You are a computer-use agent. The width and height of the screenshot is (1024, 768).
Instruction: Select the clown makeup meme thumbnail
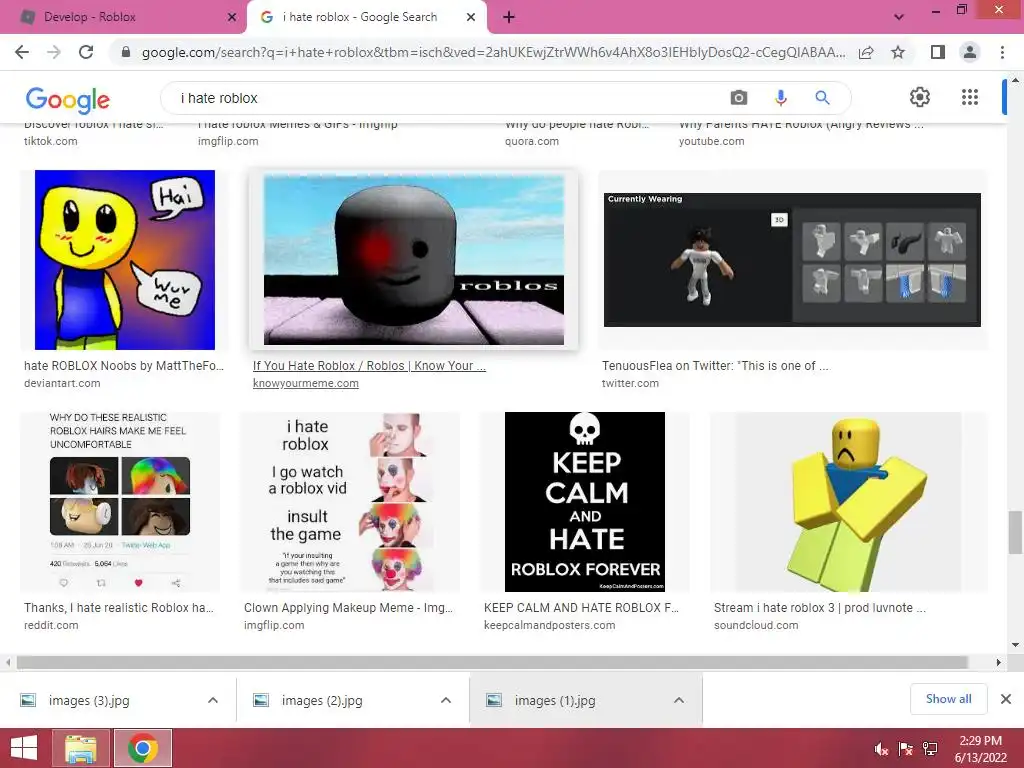pos(350,502)
